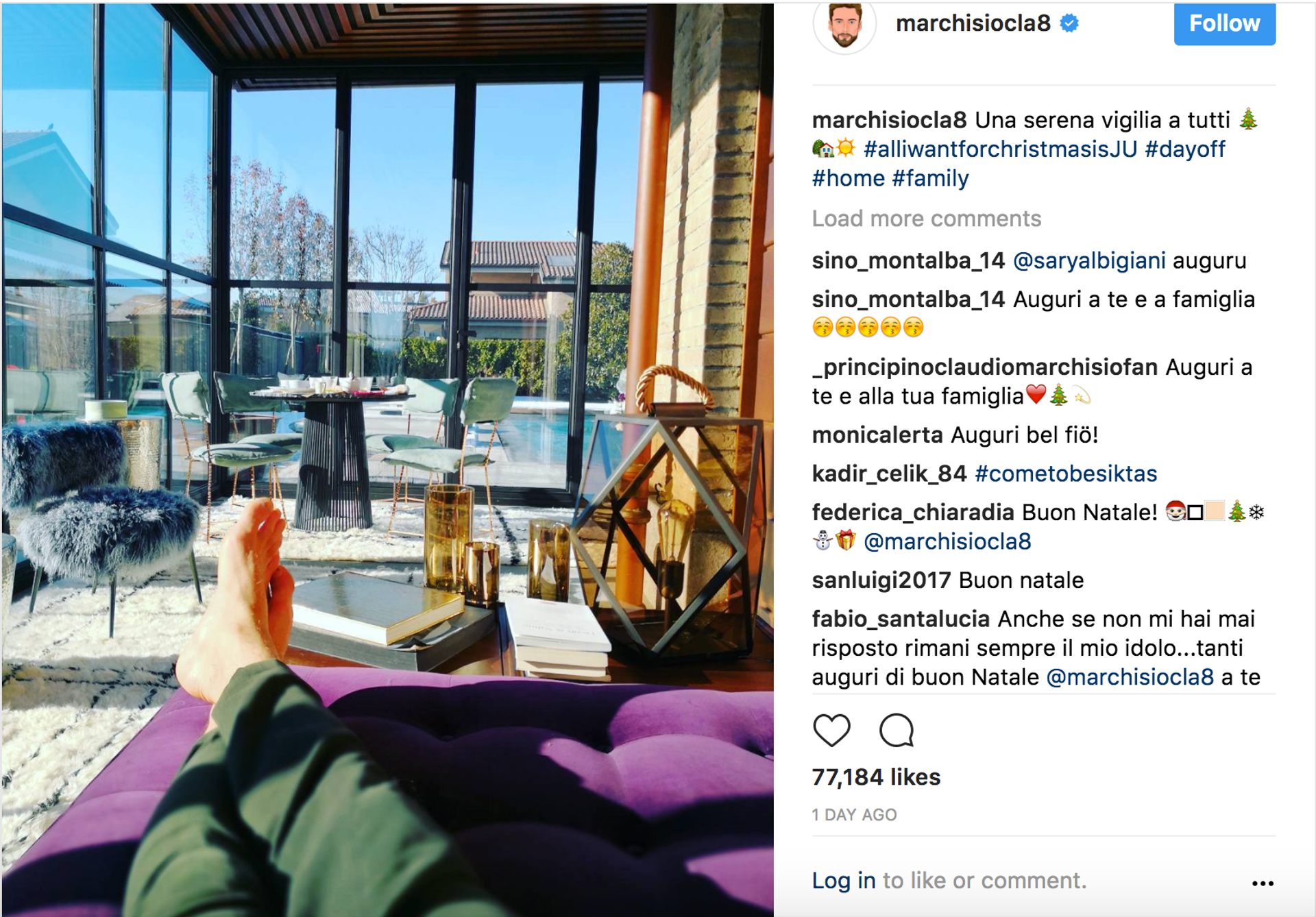The height and width of the screenshot is (917, 1316).
Task: Click the verified badge next to marchisiocla8
Action: (1069, 23)
